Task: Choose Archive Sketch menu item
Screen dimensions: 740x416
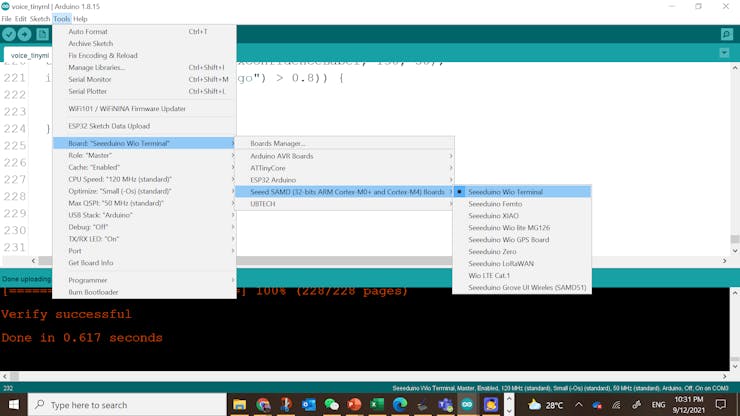Action: (144, 43)
